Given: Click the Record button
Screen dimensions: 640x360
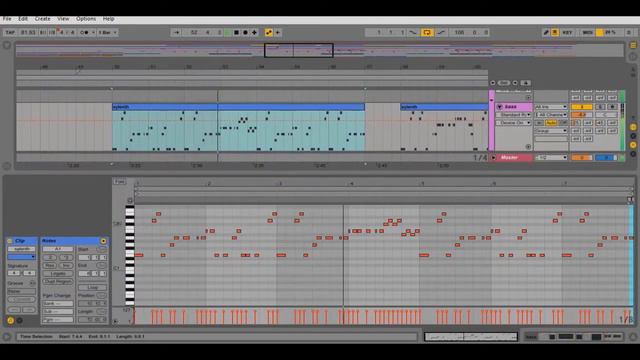Looking at the screenshot, I should (245, 33).
